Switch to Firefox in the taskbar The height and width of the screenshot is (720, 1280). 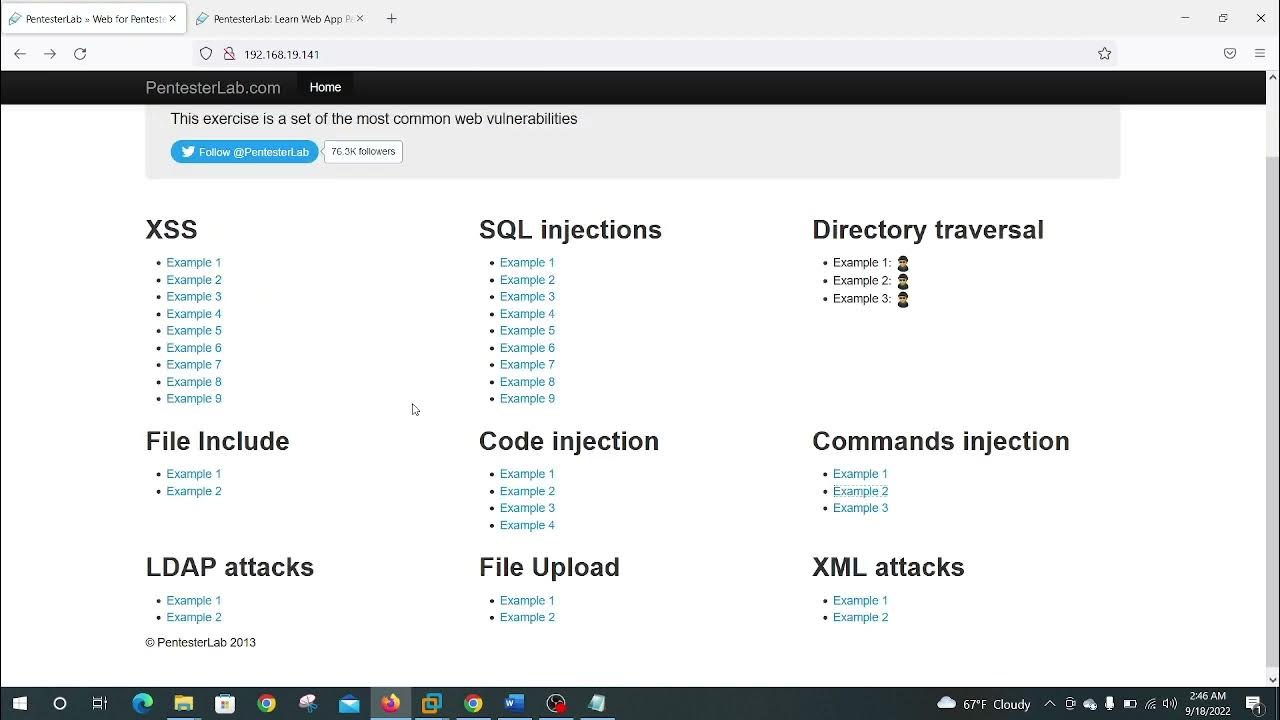click(390, 703)
